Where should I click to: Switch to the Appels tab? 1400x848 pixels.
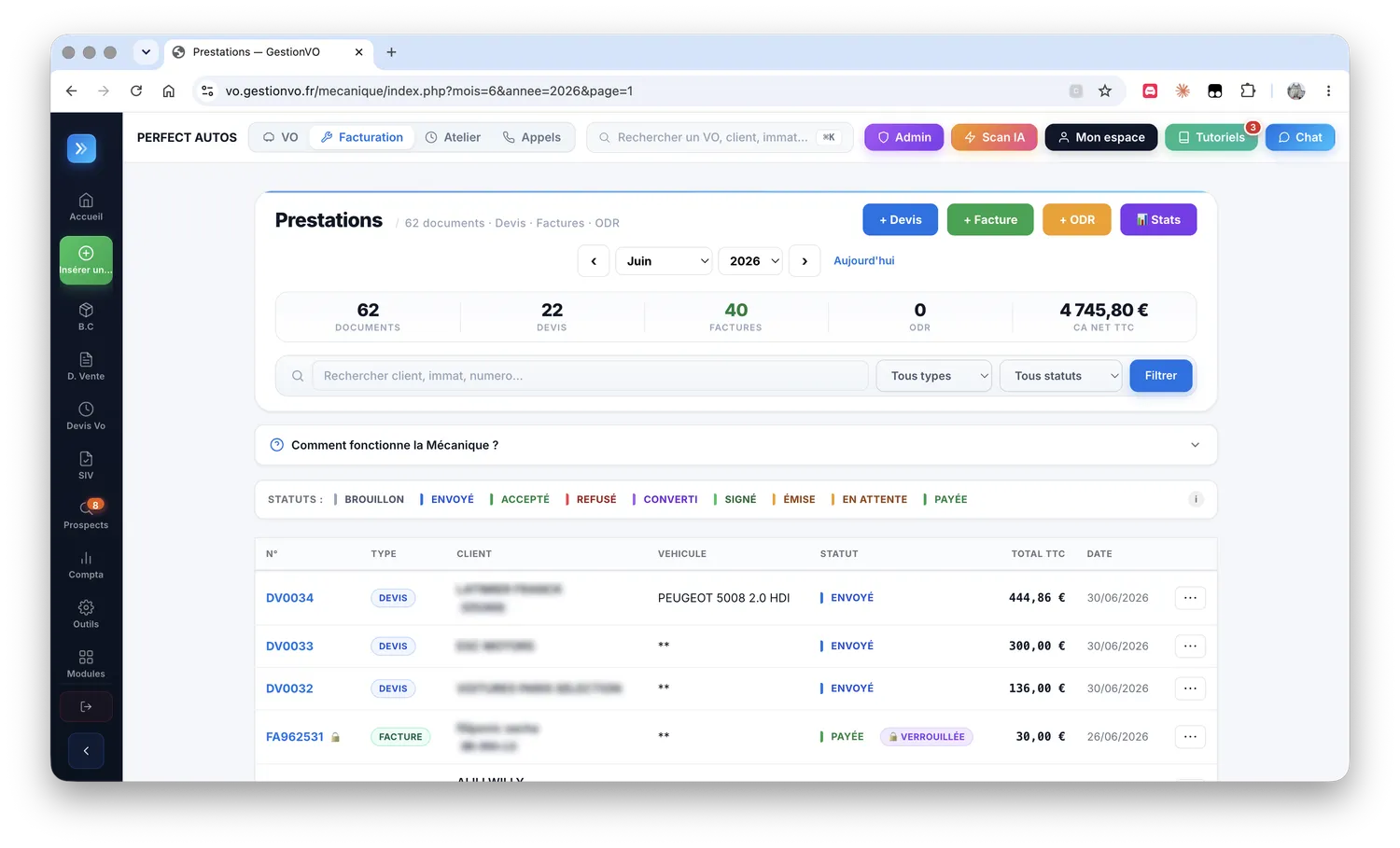point(532,137)
